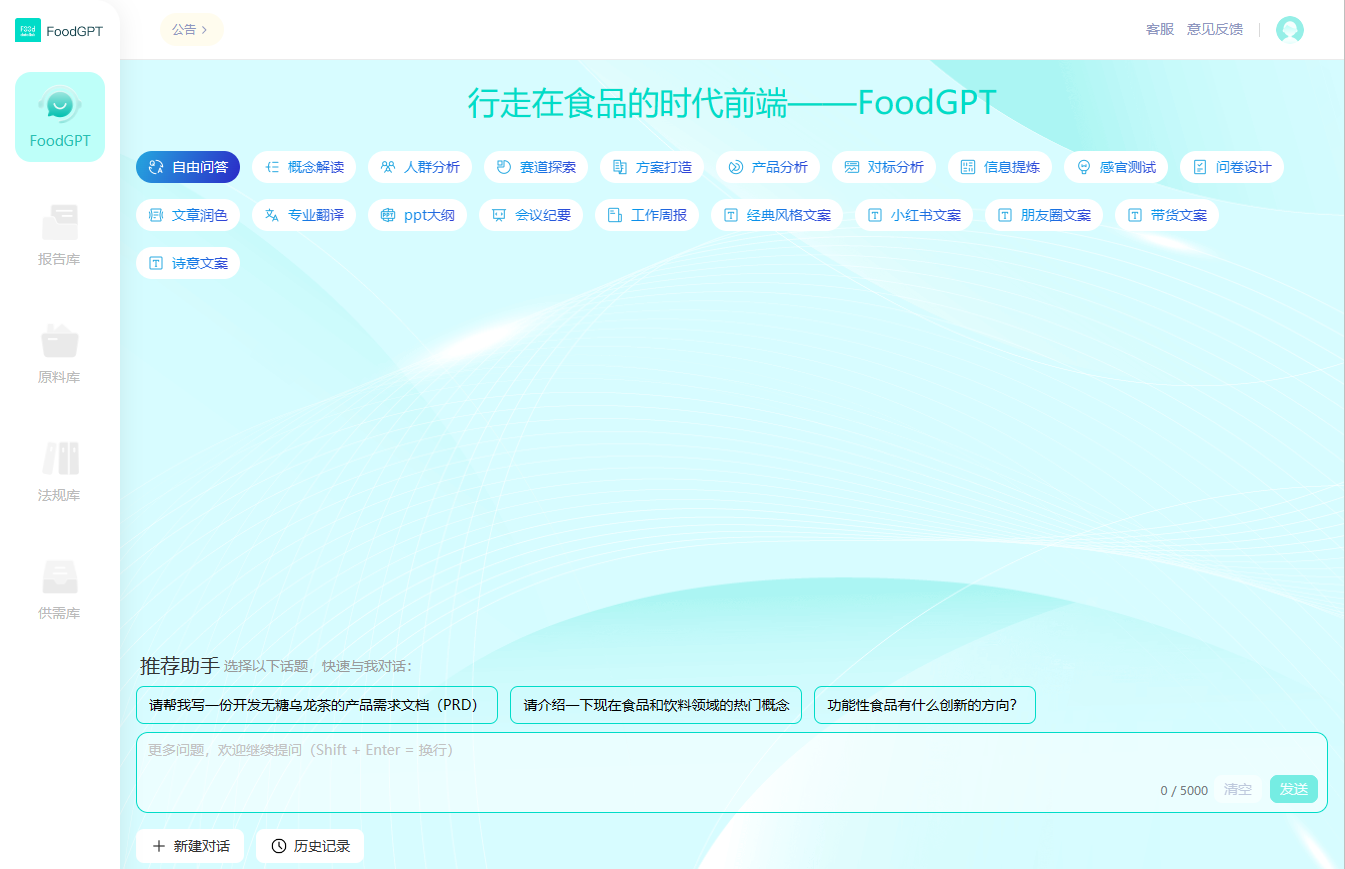Open 历史记录 history
The width and height of the screenshot is (1345, 869).
(310, 846)
